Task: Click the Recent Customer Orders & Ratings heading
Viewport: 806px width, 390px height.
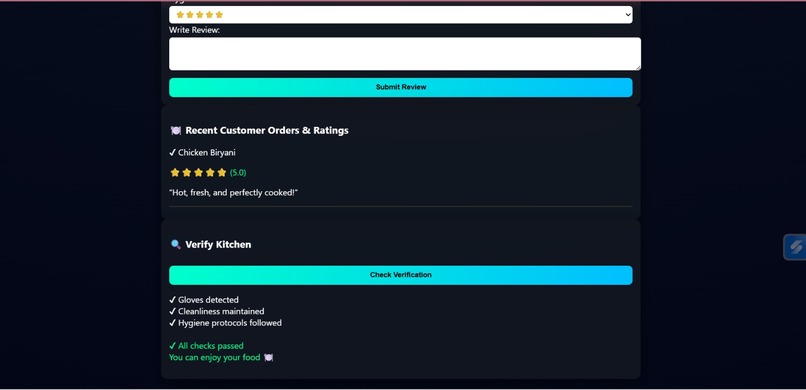Action: pos(267,131)
